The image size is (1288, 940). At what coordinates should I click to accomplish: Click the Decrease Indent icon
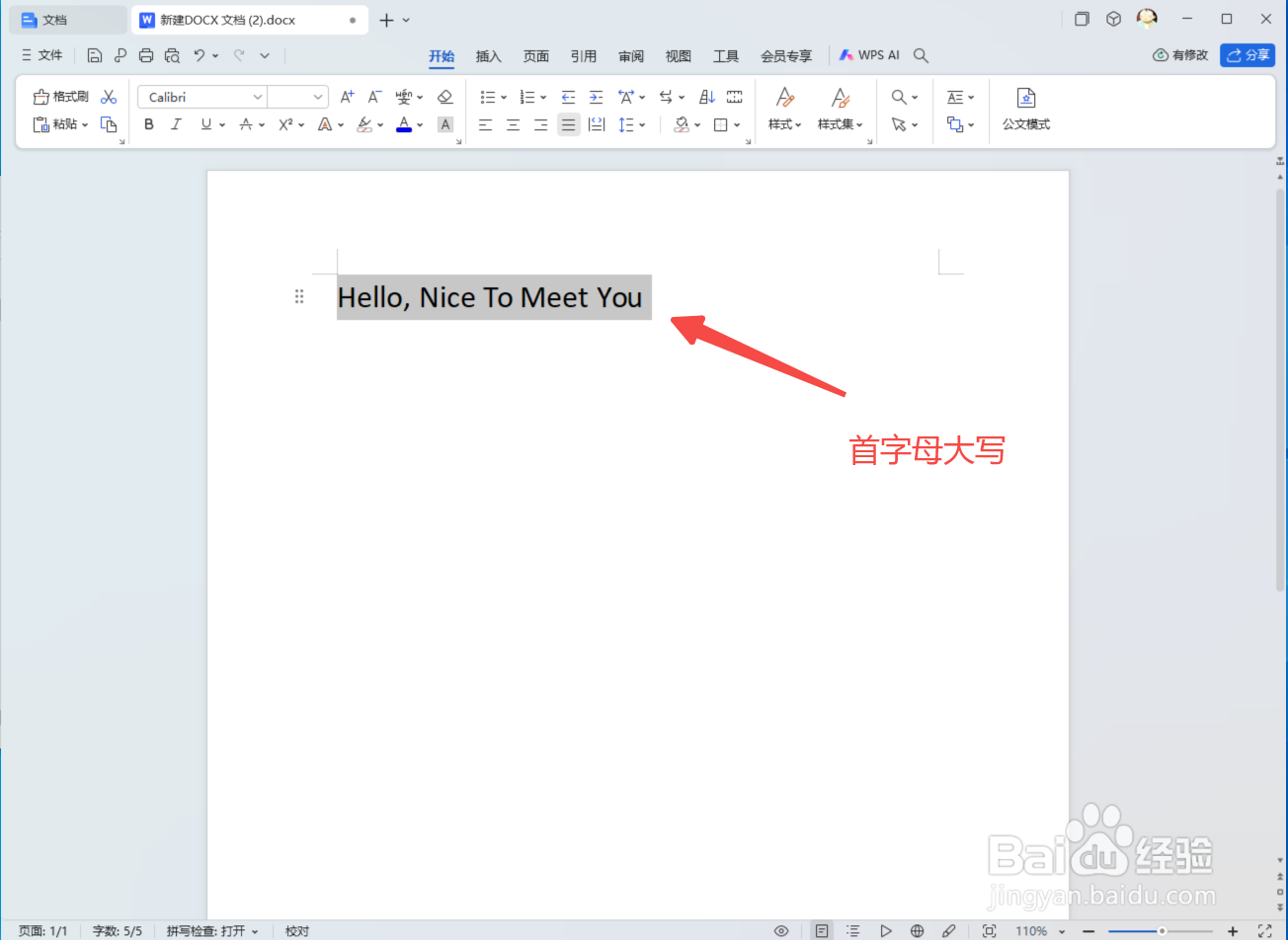click(x=568, y=97)
